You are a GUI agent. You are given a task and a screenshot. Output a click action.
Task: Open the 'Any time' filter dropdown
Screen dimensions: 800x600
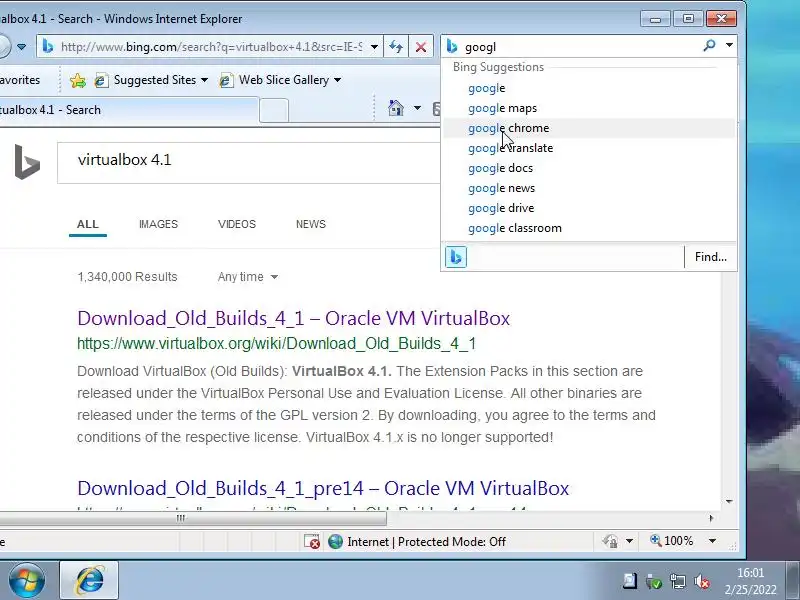click(247, 277)
